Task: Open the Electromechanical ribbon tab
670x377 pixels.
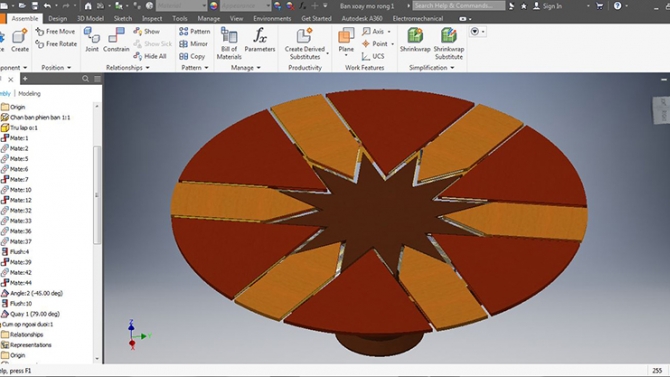Action: point(418,18)
